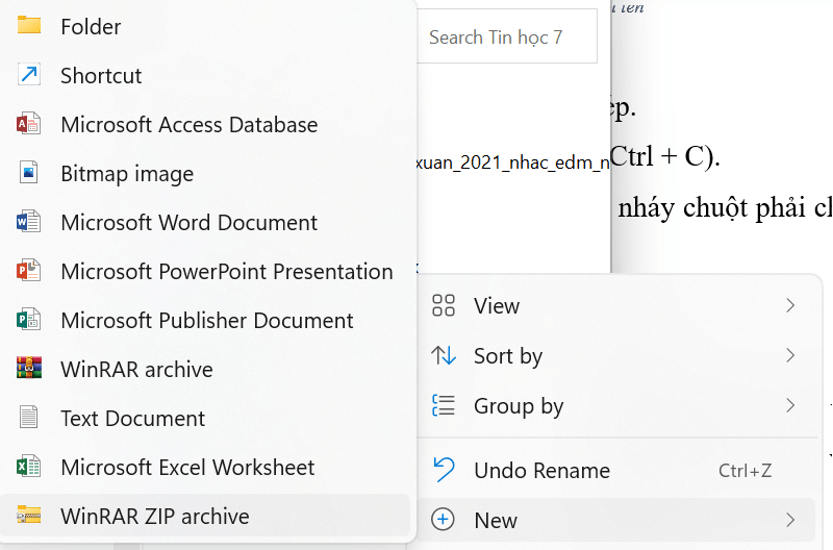Choose Undo Rename from context menu
This screenshot has height=550, width=833.
(541, 470)
